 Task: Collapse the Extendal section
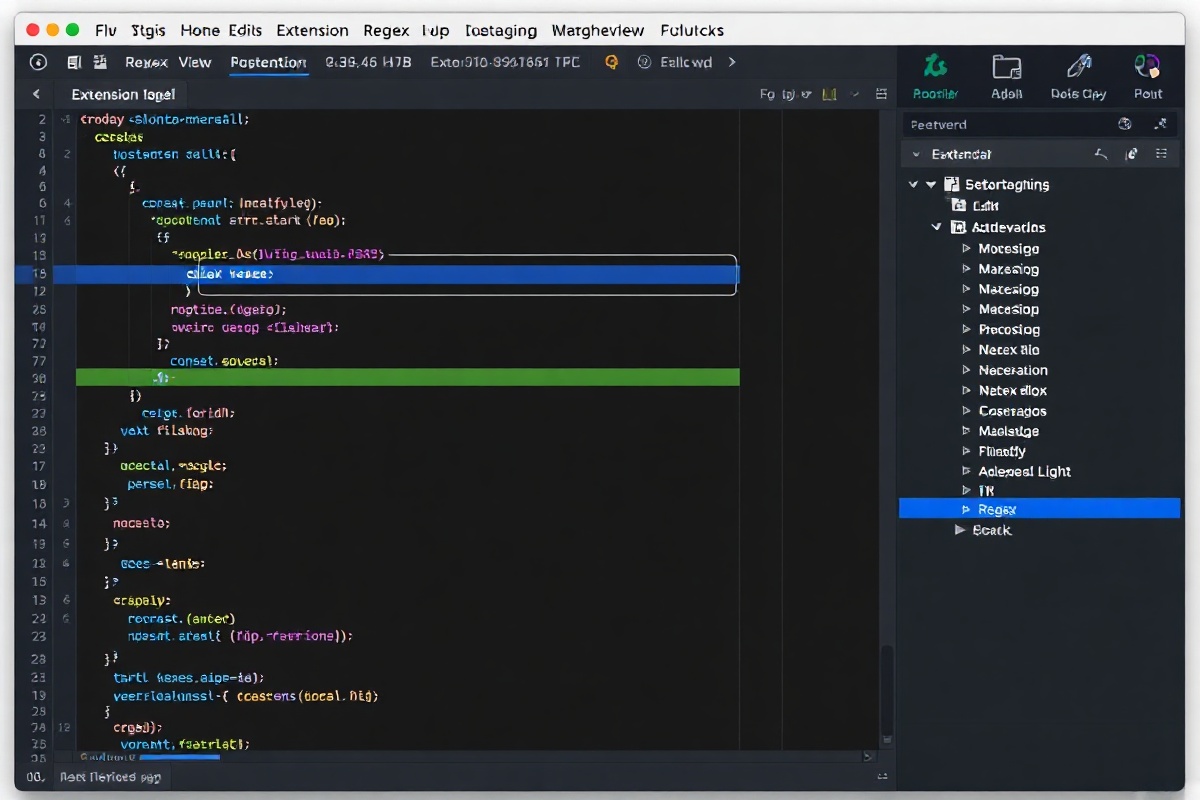coord(915,154)
